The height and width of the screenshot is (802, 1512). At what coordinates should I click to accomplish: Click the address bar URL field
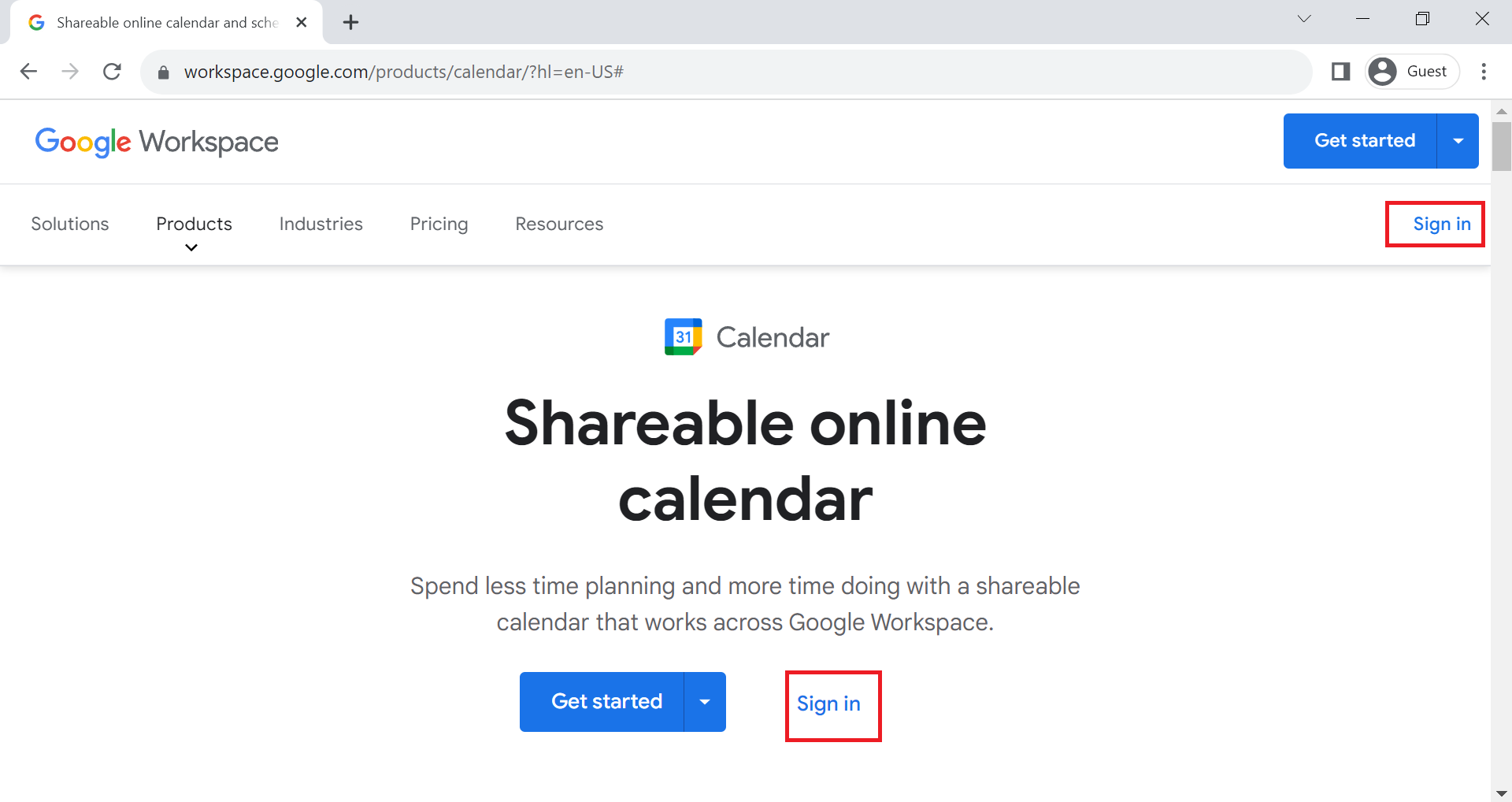[x=726, y=72]
